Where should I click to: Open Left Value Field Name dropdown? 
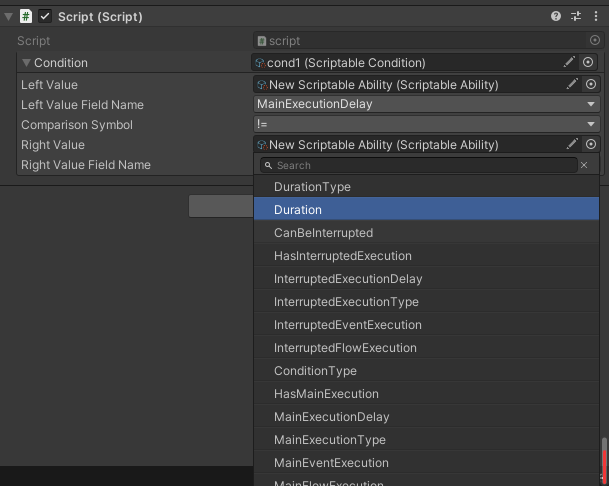[x=427, y=105]
